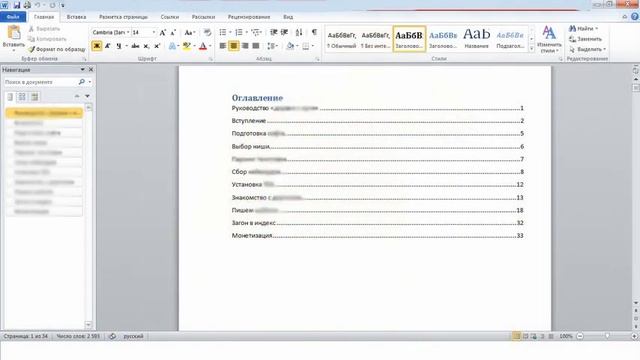The height and width of the screenshot is (360, 640).
Task: Open change case Aa dropdown
Action: pos(190,32)
